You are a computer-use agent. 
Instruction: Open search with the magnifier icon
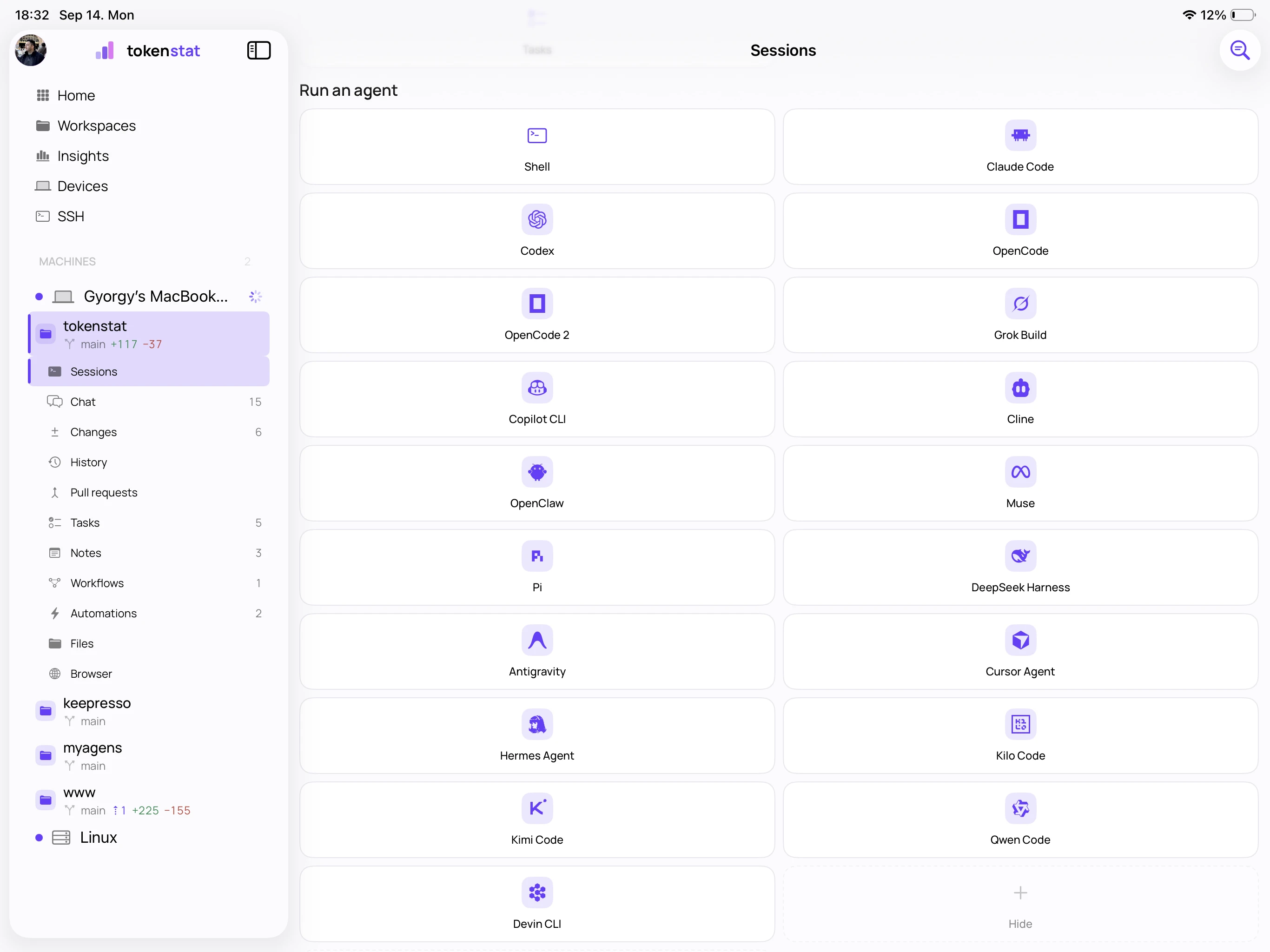[x=1240, y=51]
